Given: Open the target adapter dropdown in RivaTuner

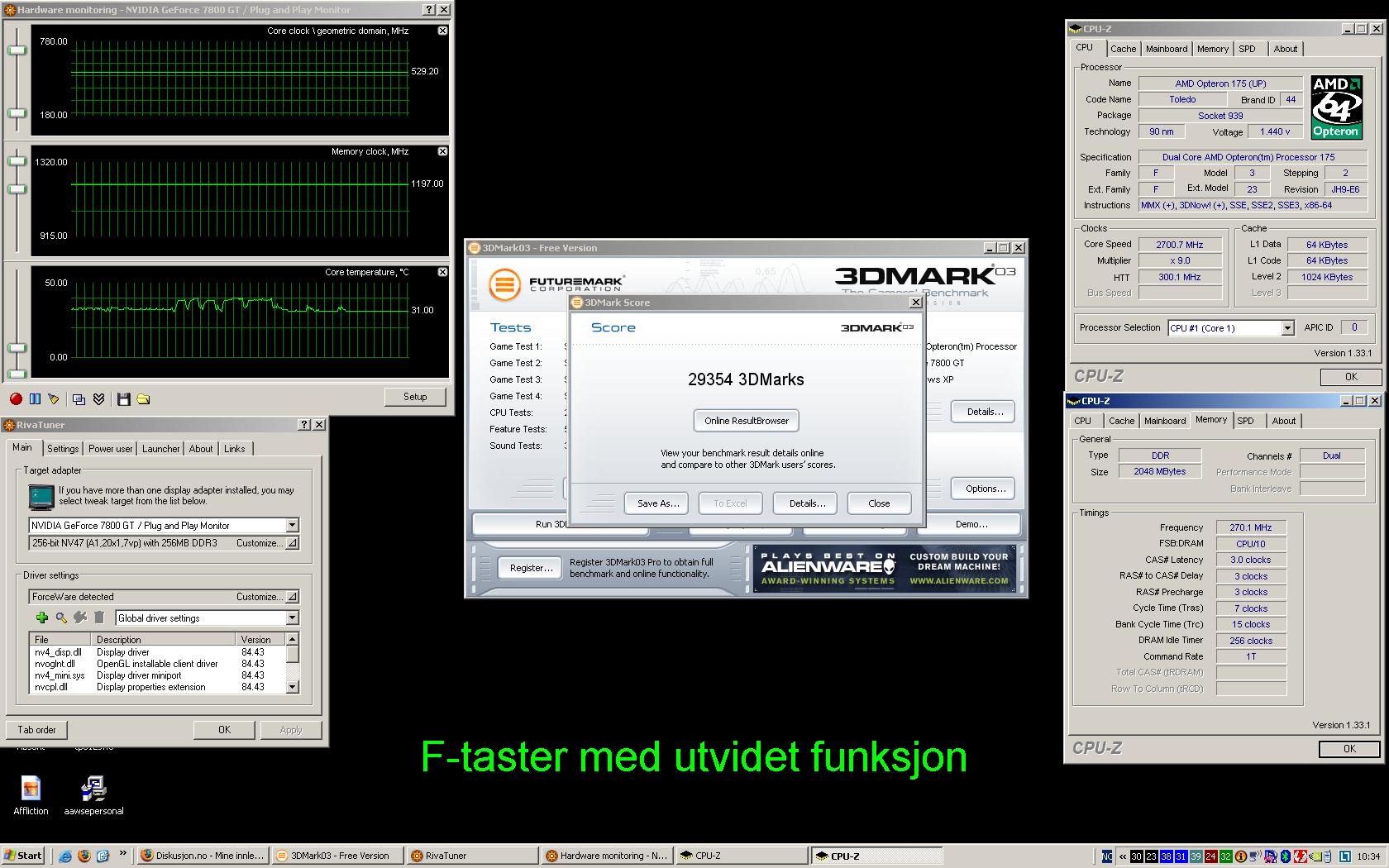Looking at the screenshot, I should point(292,525).
